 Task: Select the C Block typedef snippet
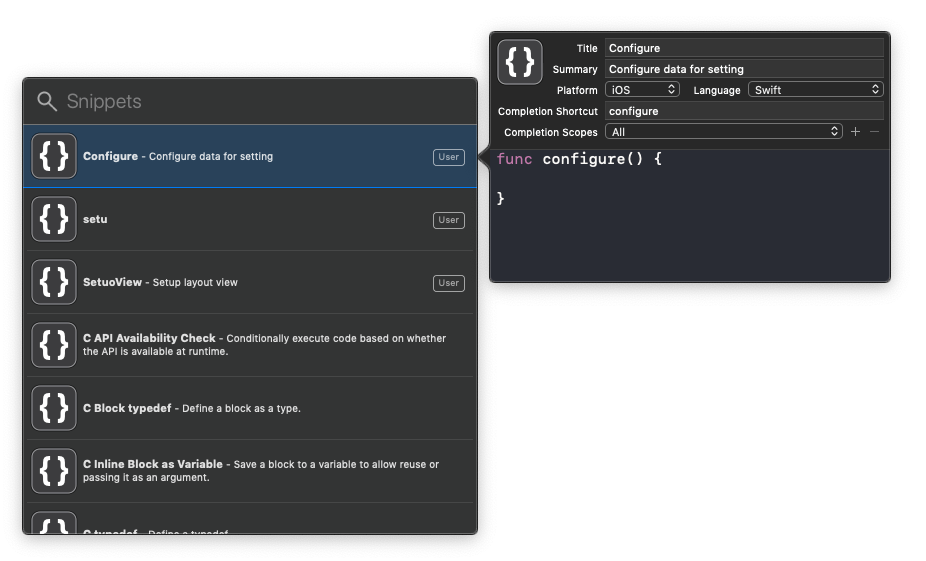click(x=250, y=408)
